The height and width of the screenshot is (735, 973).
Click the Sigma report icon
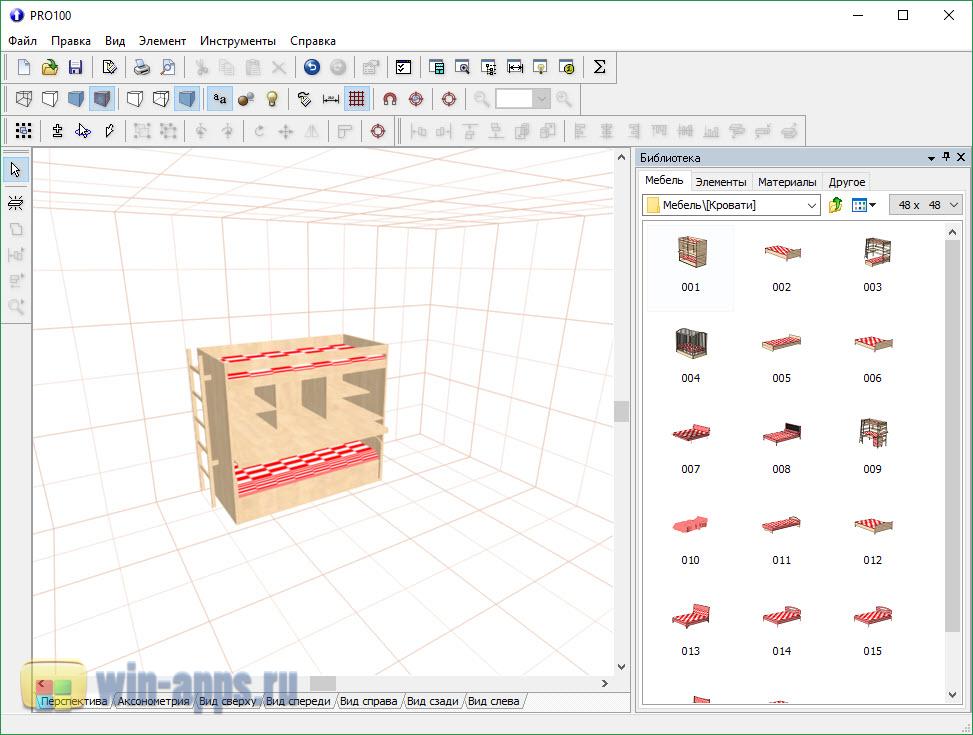(x=599, y=68)
